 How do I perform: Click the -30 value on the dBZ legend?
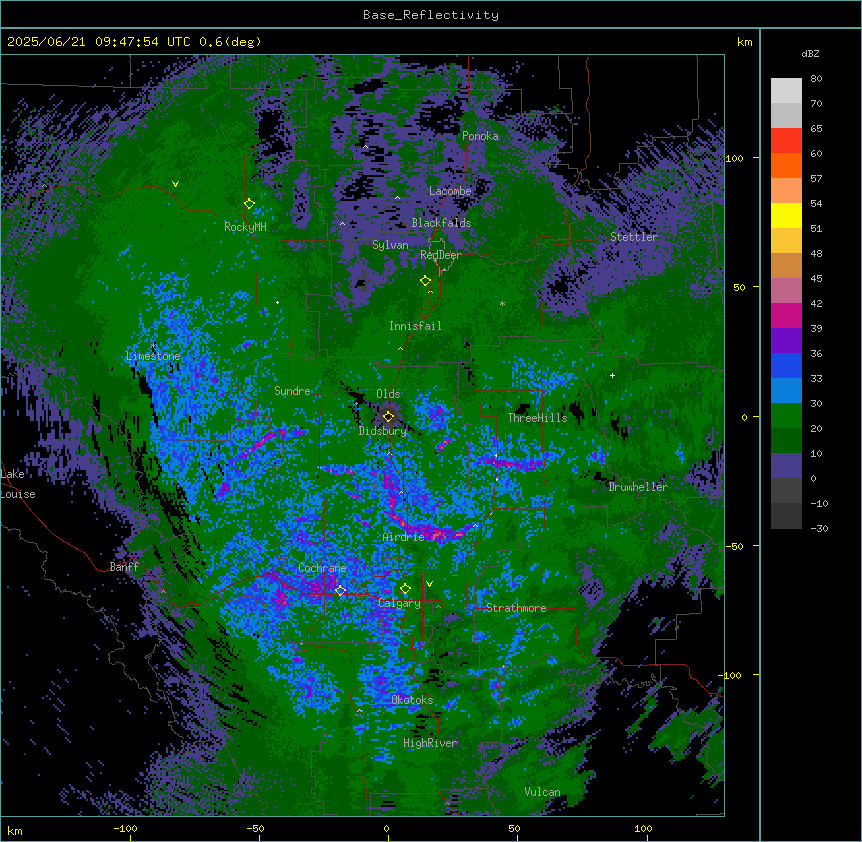[x=819, y=528]
